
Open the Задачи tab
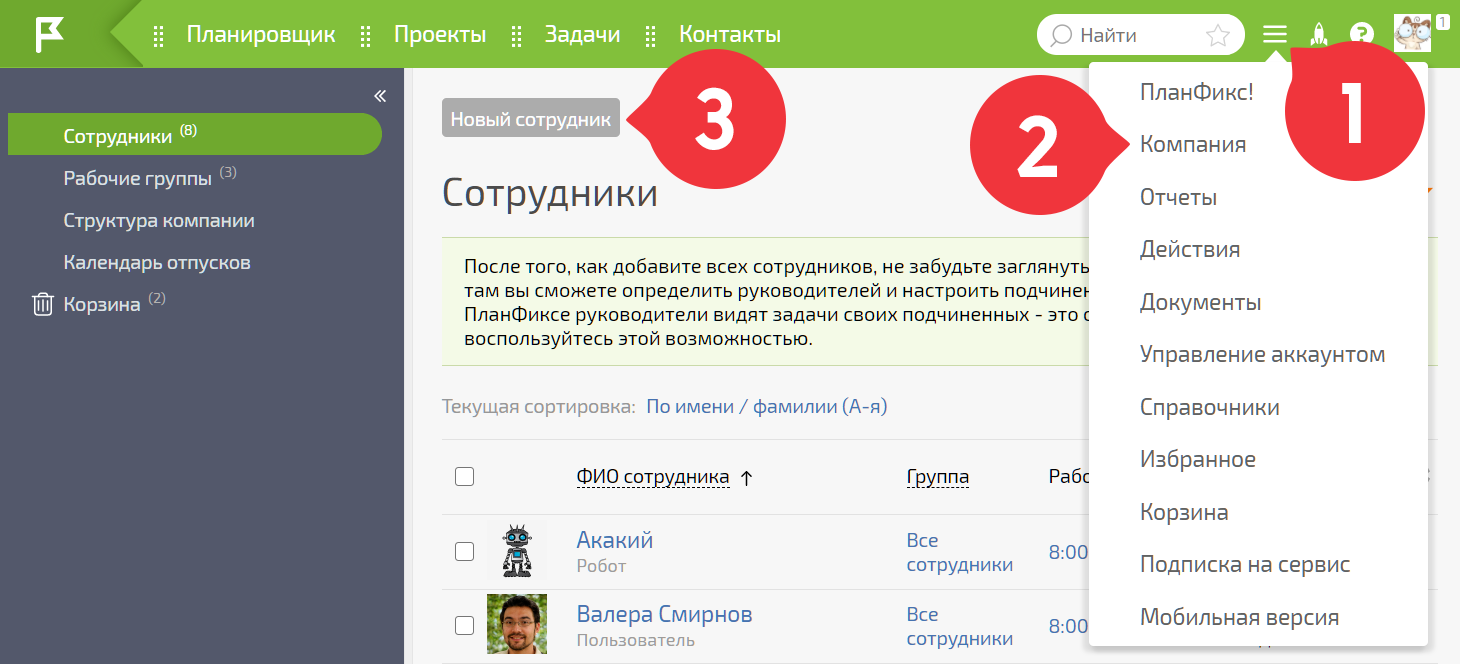click(582, 35)
